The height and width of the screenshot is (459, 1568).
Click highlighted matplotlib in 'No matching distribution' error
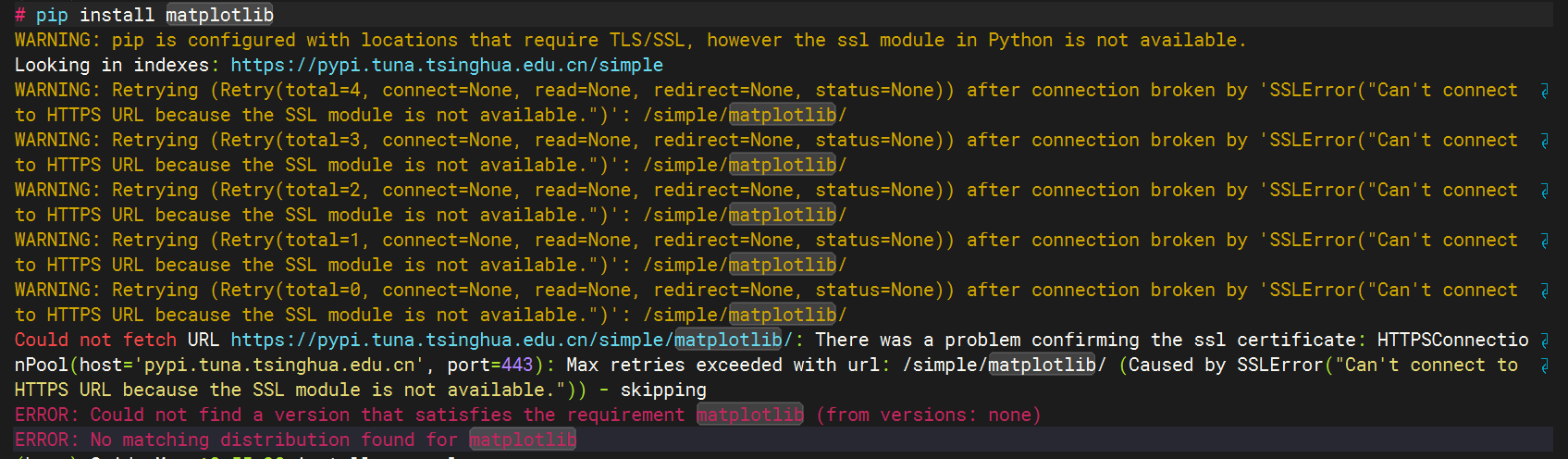[523, 440]
